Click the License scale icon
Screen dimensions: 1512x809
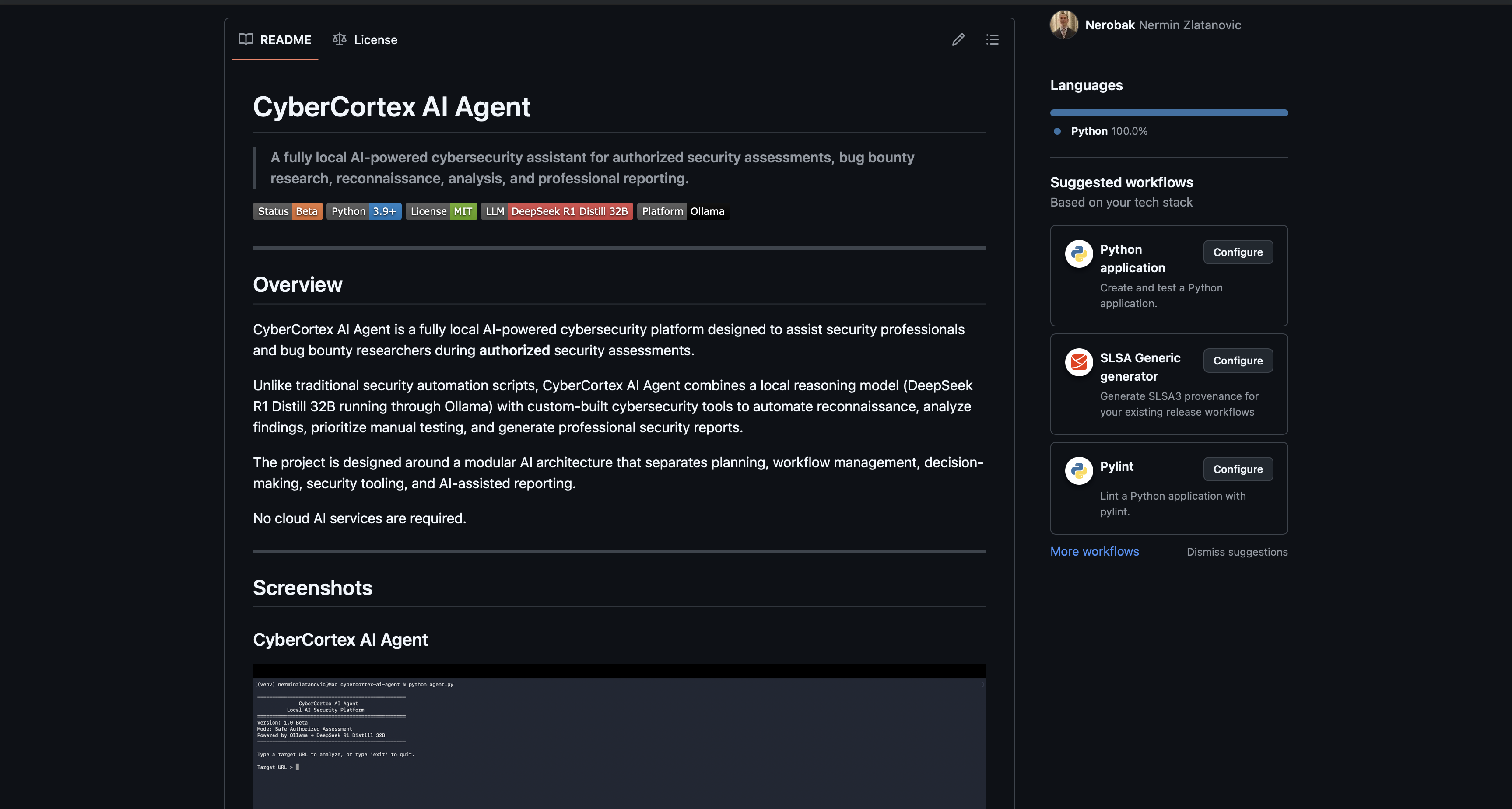(339, 39)
